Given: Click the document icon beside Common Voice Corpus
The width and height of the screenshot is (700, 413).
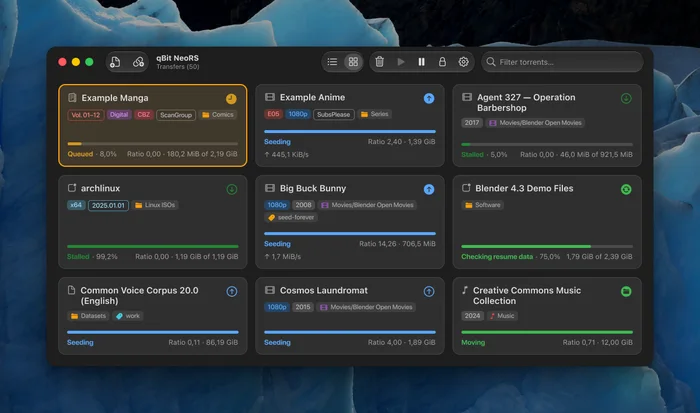Looking at the screenshot, I should pyautogui.click(x=71, y=290).
